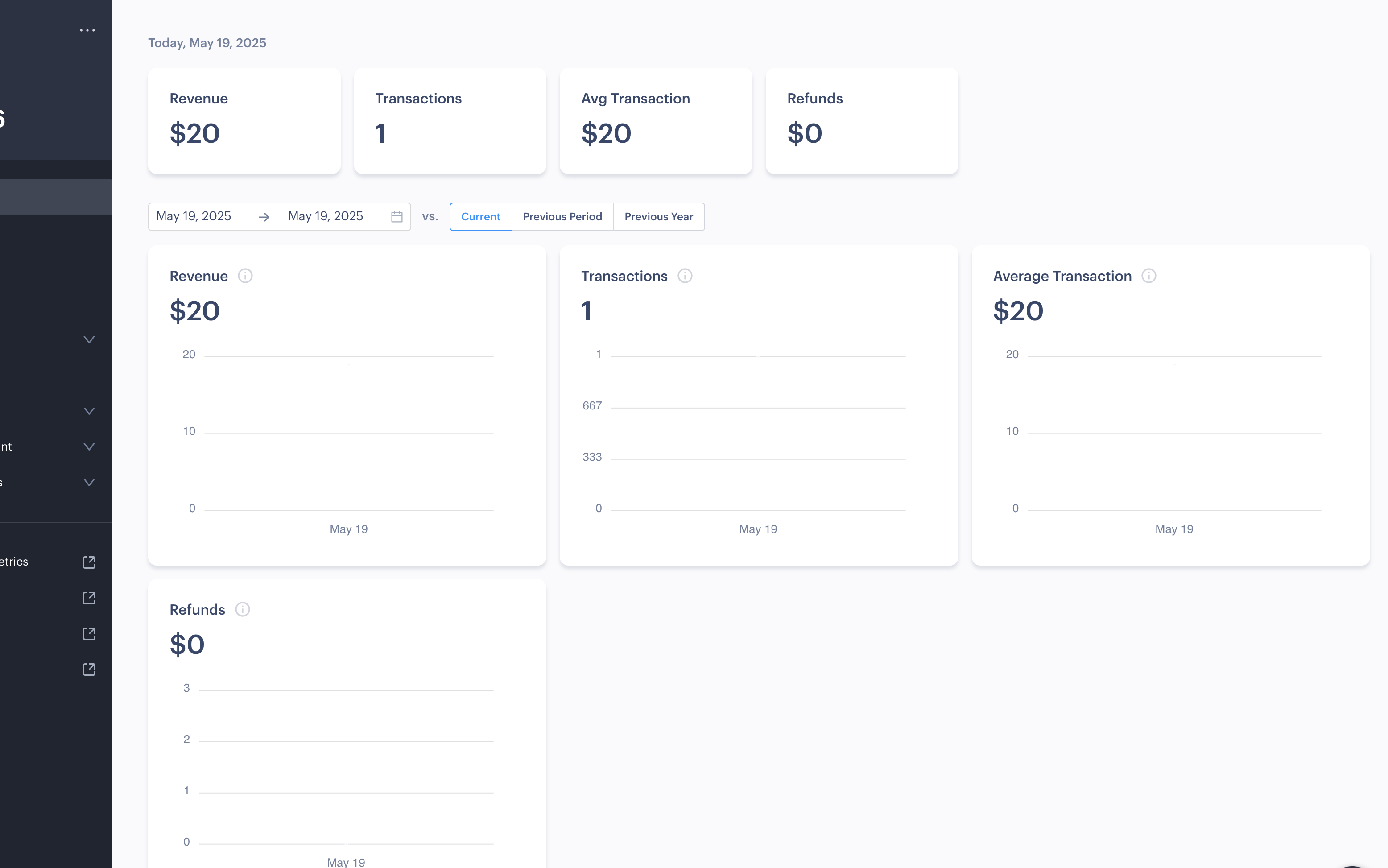Show info tooltip for Refunds chart
Viewport: 1388px width, 868px height.
(243, 610)
